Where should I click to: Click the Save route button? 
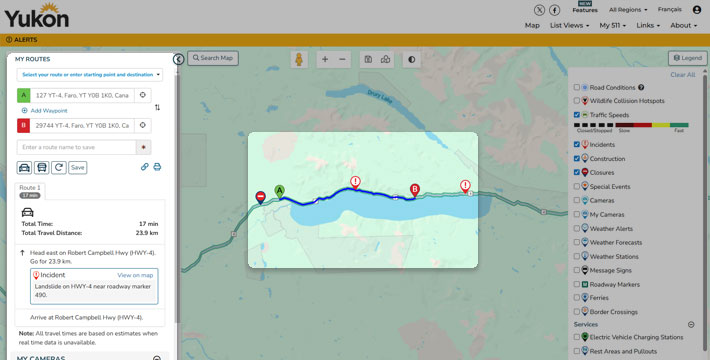tap(77, 168)
